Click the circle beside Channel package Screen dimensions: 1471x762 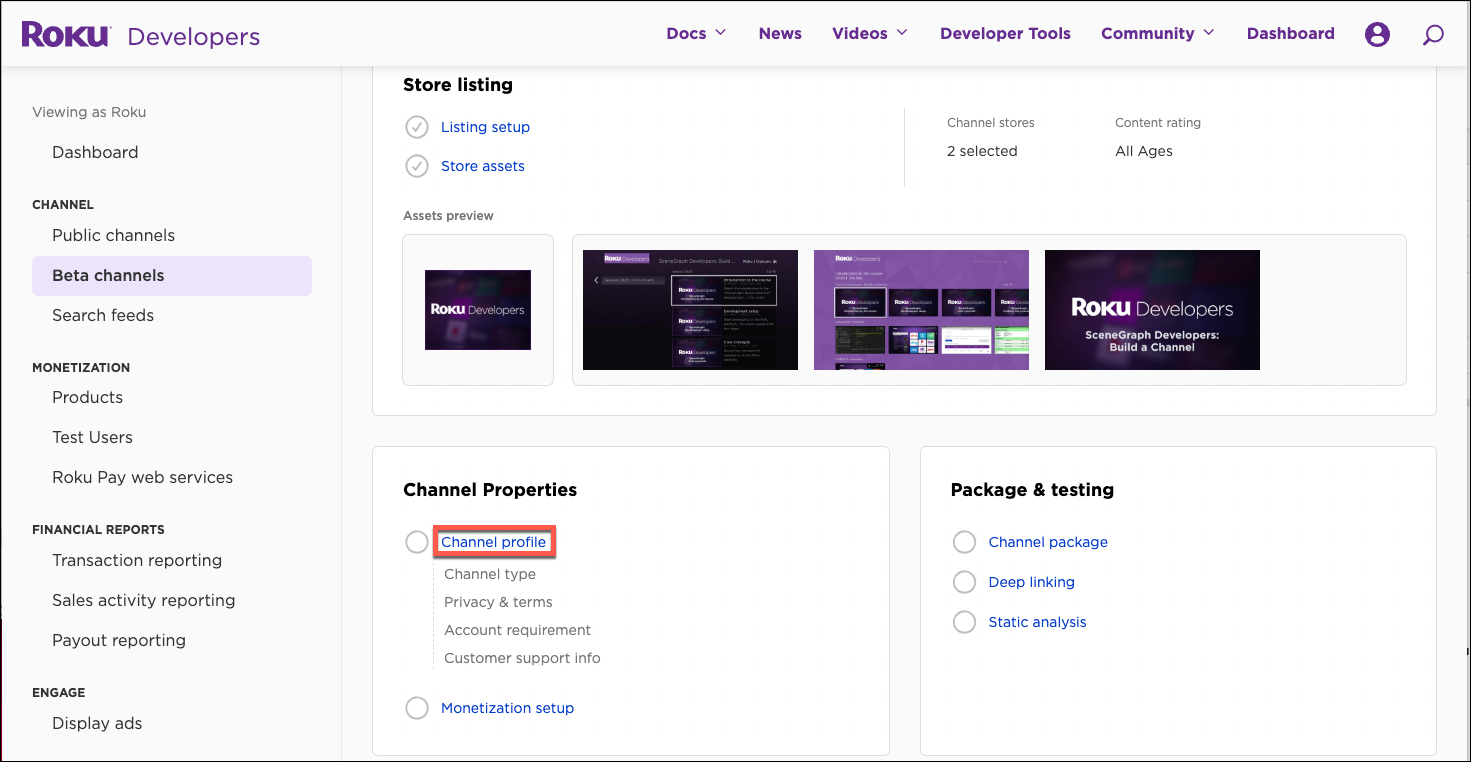pos(964,541)
